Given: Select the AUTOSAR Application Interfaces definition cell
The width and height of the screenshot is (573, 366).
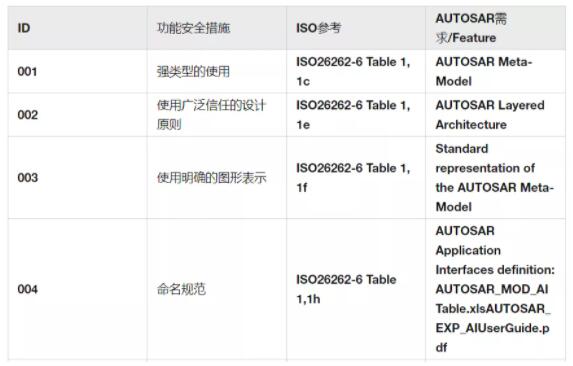Looking at the screenshot, I should 495,289.
